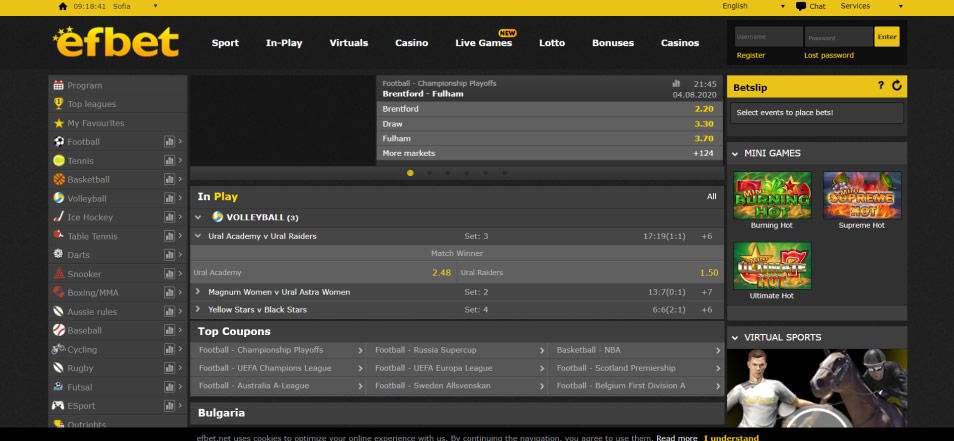Open the statistics icon beside Tennis
Viewport: 954px width, 441px height.
point(169,161)
